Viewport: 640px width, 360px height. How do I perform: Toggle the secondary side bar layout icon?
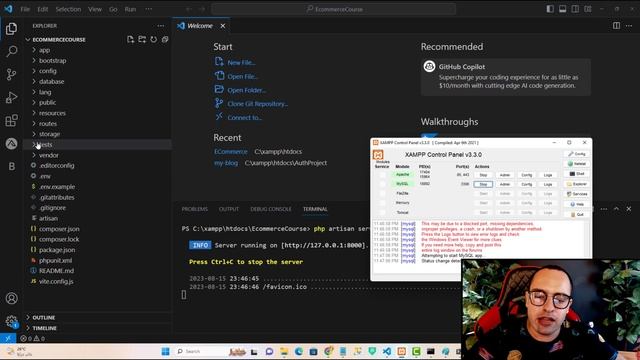575,9
